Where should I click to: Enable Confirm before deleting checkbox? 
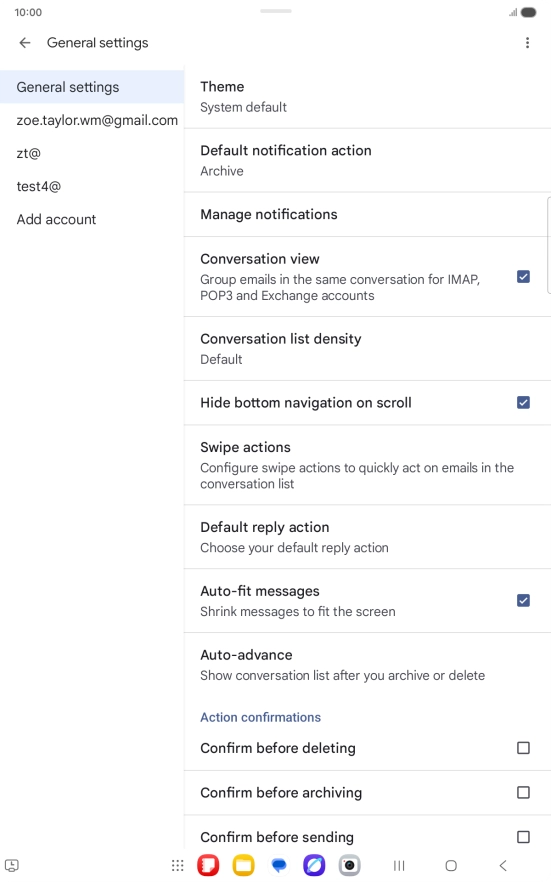523,748
